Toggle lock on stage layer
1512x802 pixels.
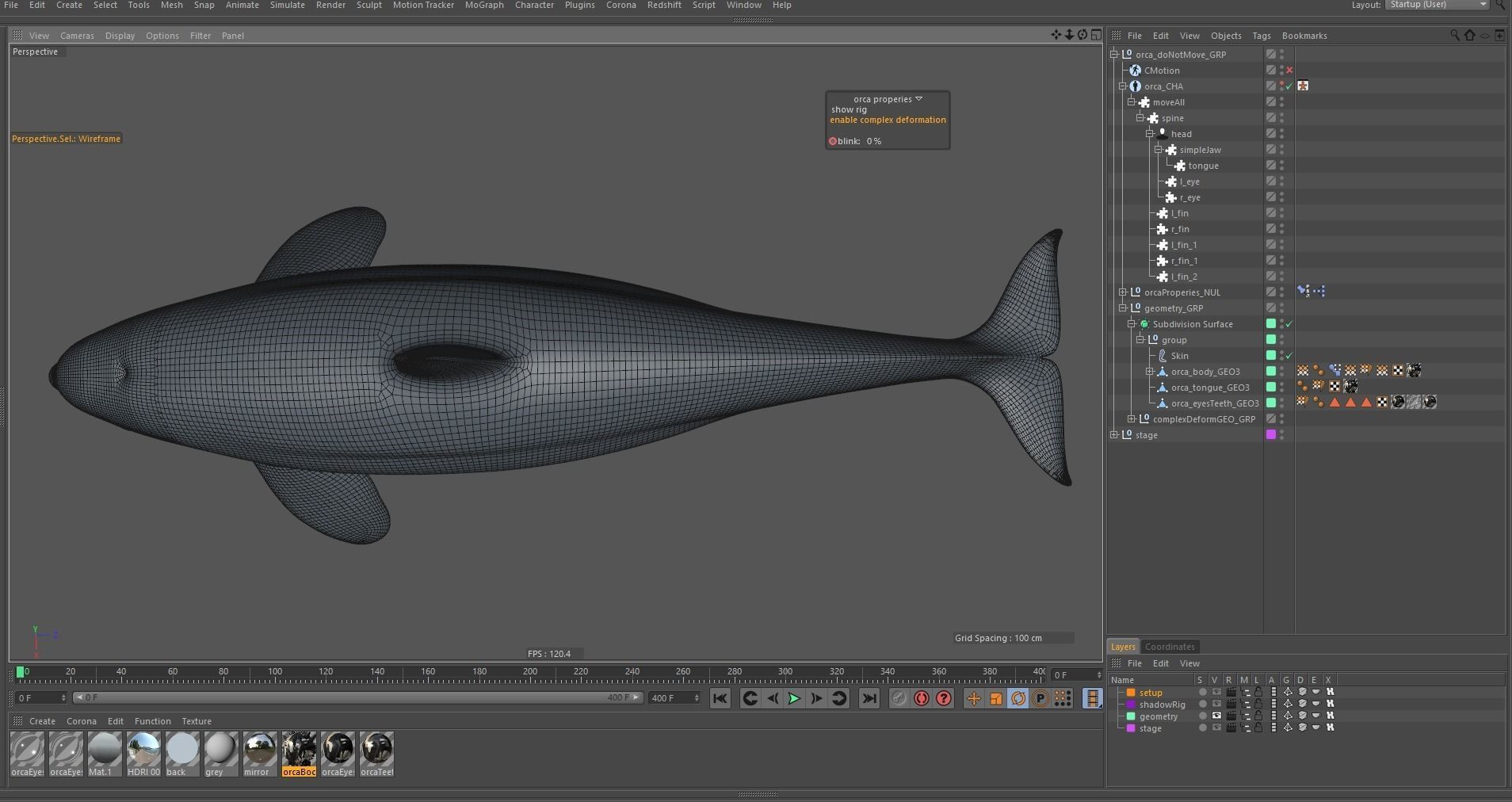pos(1258,728)
